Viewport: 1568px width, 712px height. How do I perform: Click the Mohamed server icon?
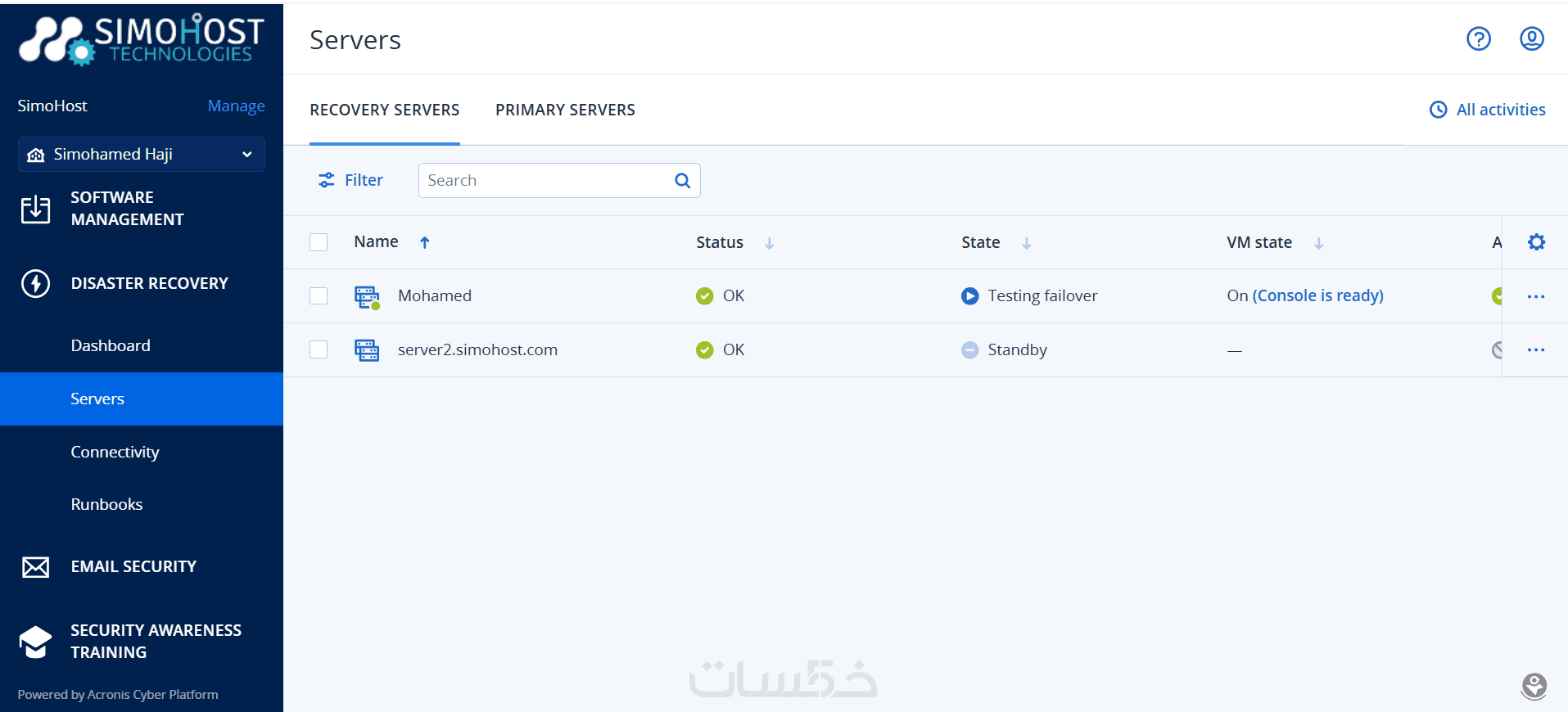367,297
